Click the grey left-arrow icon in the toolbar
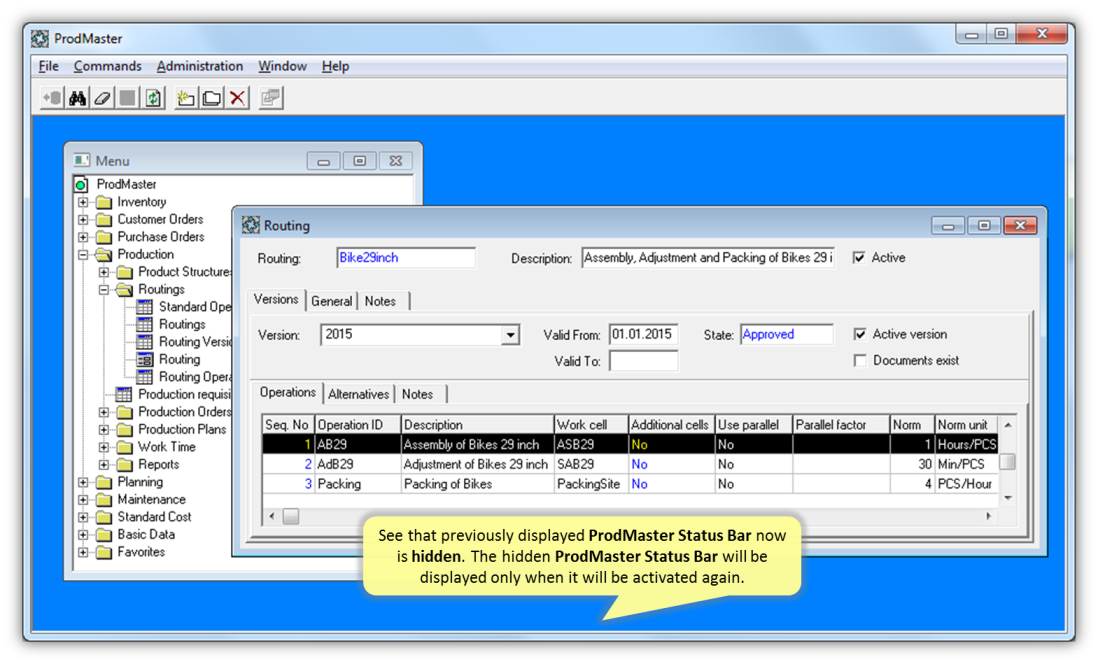1098x664 pixels. click(52, 98)
